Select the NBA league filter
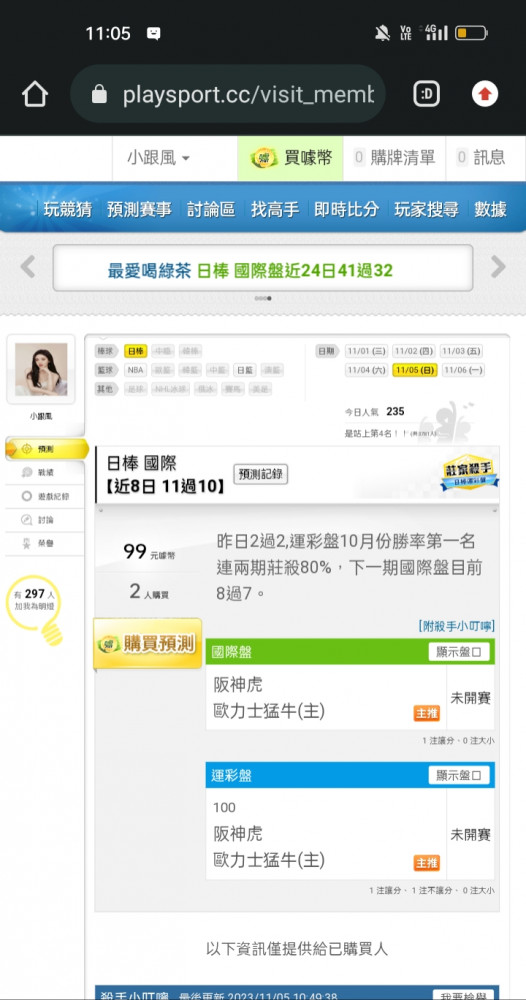The width and height of the screenshot is (526, 1000). coord(136,371)
